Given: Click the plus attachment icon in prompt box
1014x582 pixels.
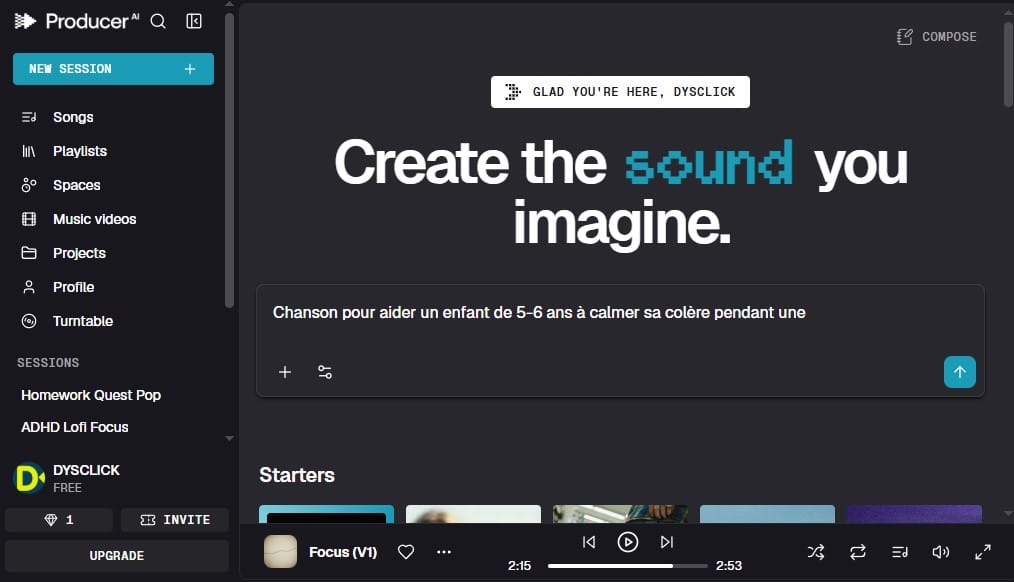Looking at the screenshot, I should coord(285,372).
